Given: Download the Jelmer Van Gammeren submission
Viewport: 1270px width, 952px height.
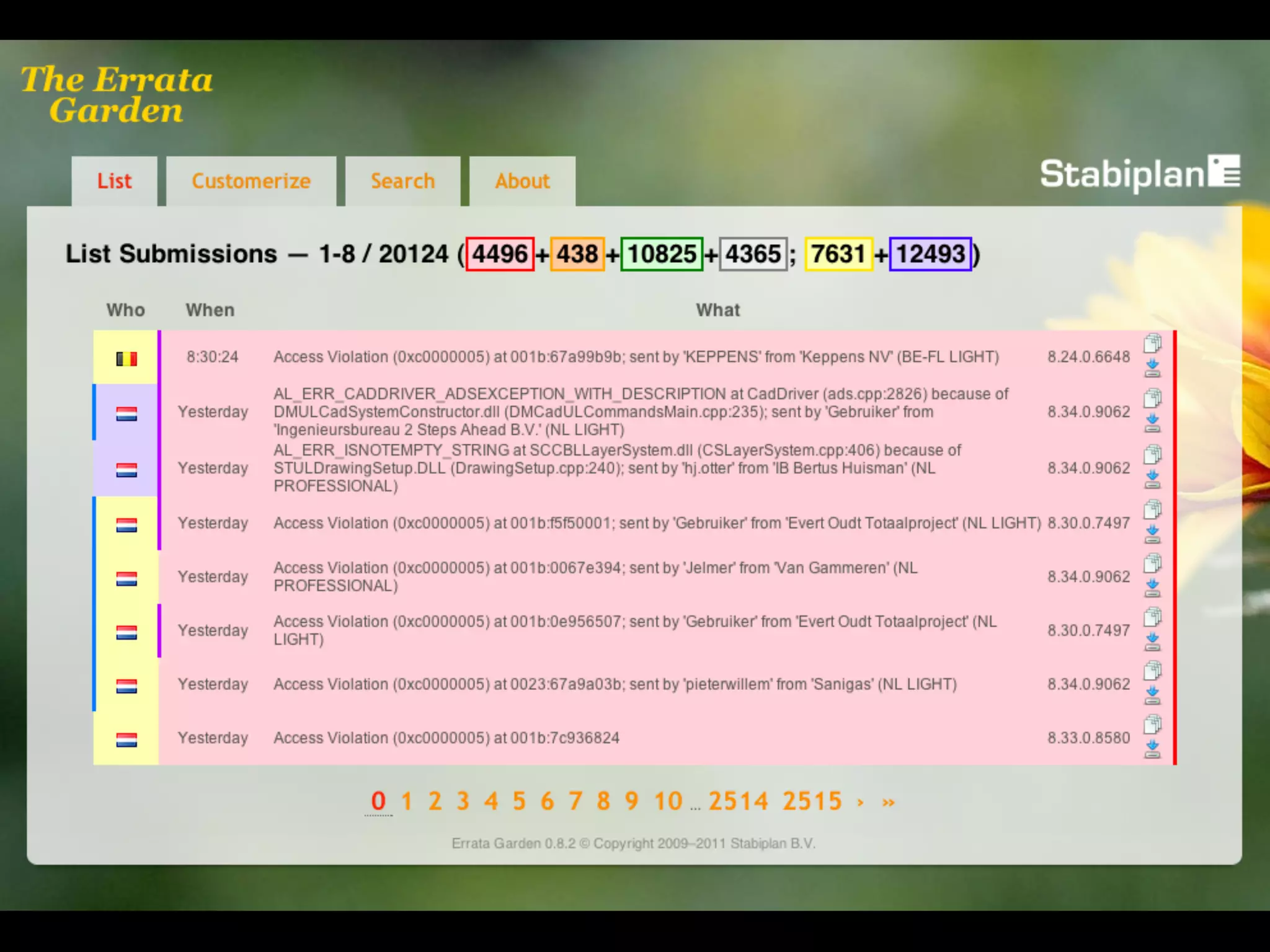Looking at the screenshot, I should 1152,588.
